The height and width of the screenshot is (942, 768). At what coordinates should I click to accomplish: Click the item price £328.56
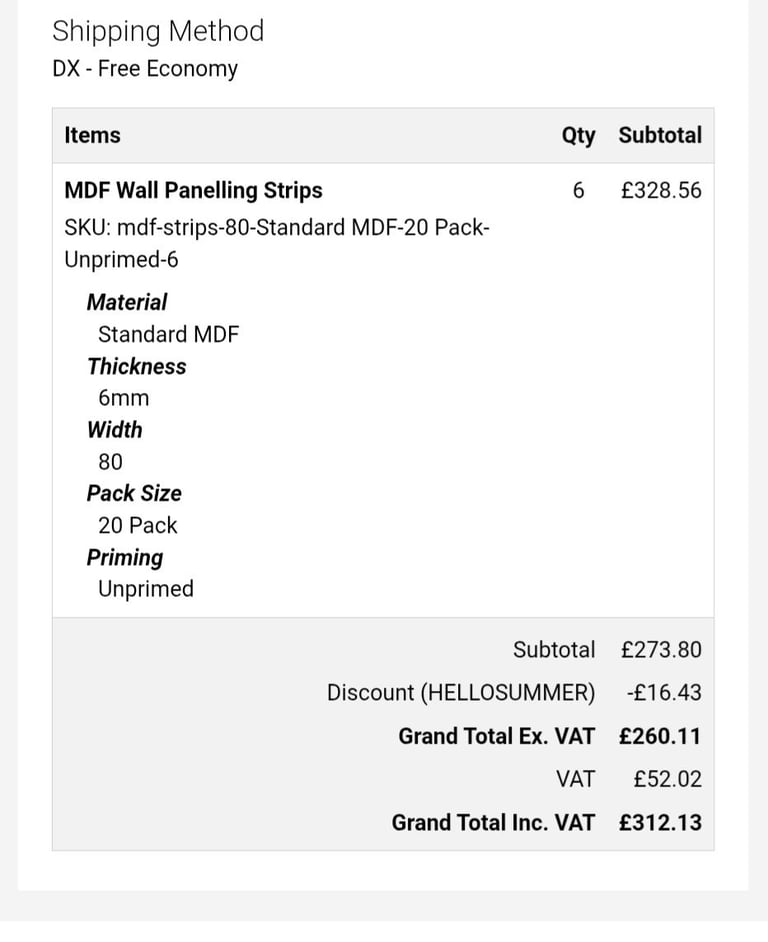661,190
